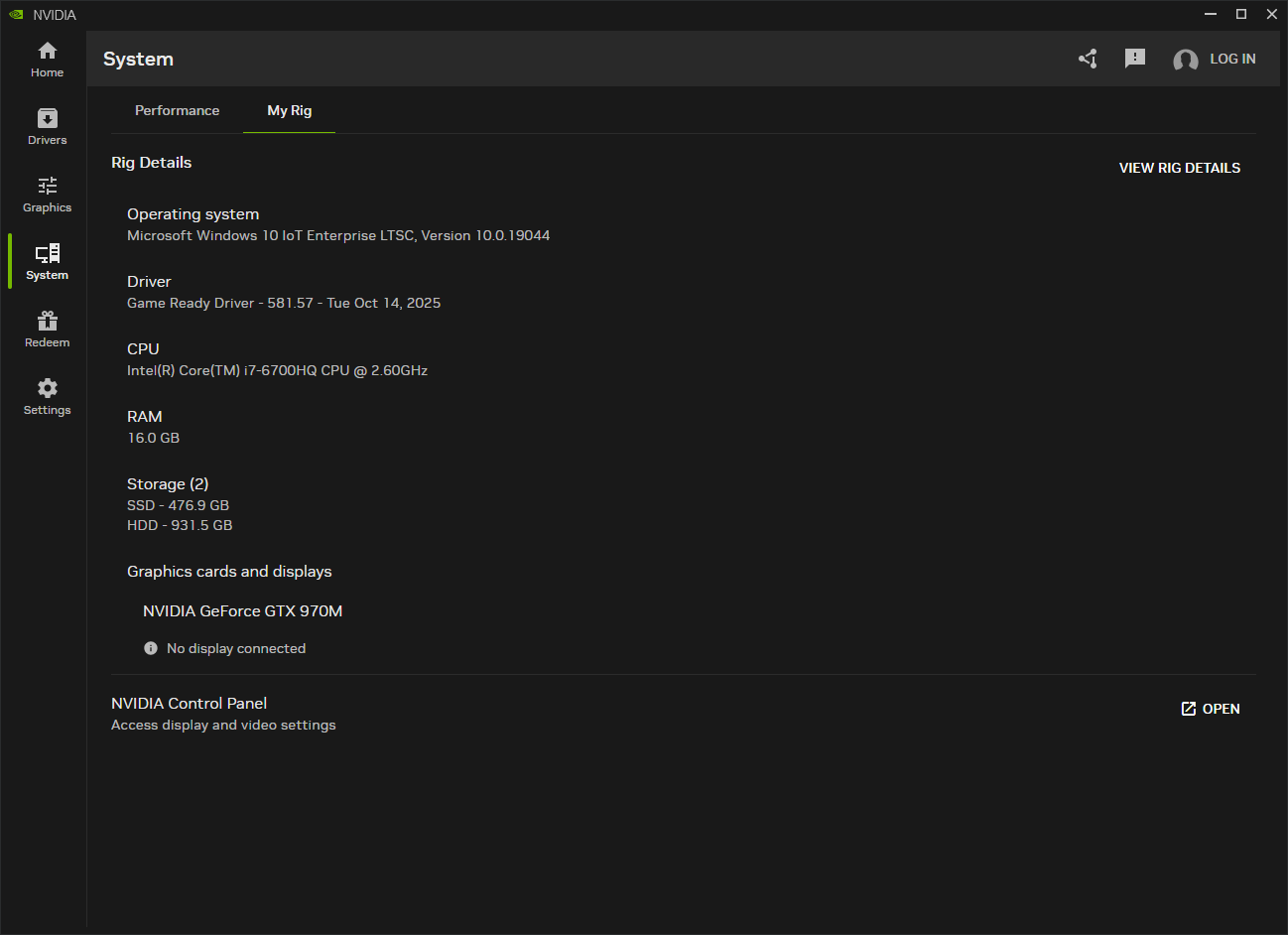
Task: Click the Graphics cards and displays label
Action: coord(229,571)
